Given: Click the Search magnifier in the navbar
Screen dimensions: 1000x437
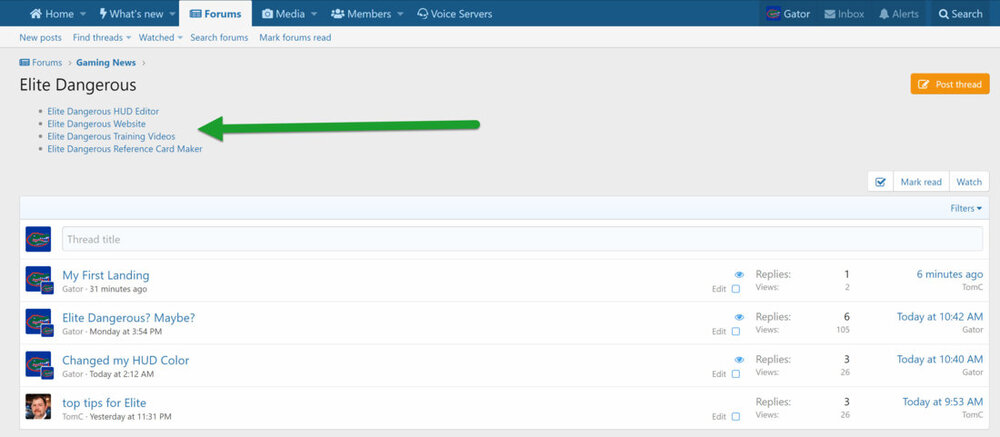Looking at the screenshot, I should click(x=945, y=14).
